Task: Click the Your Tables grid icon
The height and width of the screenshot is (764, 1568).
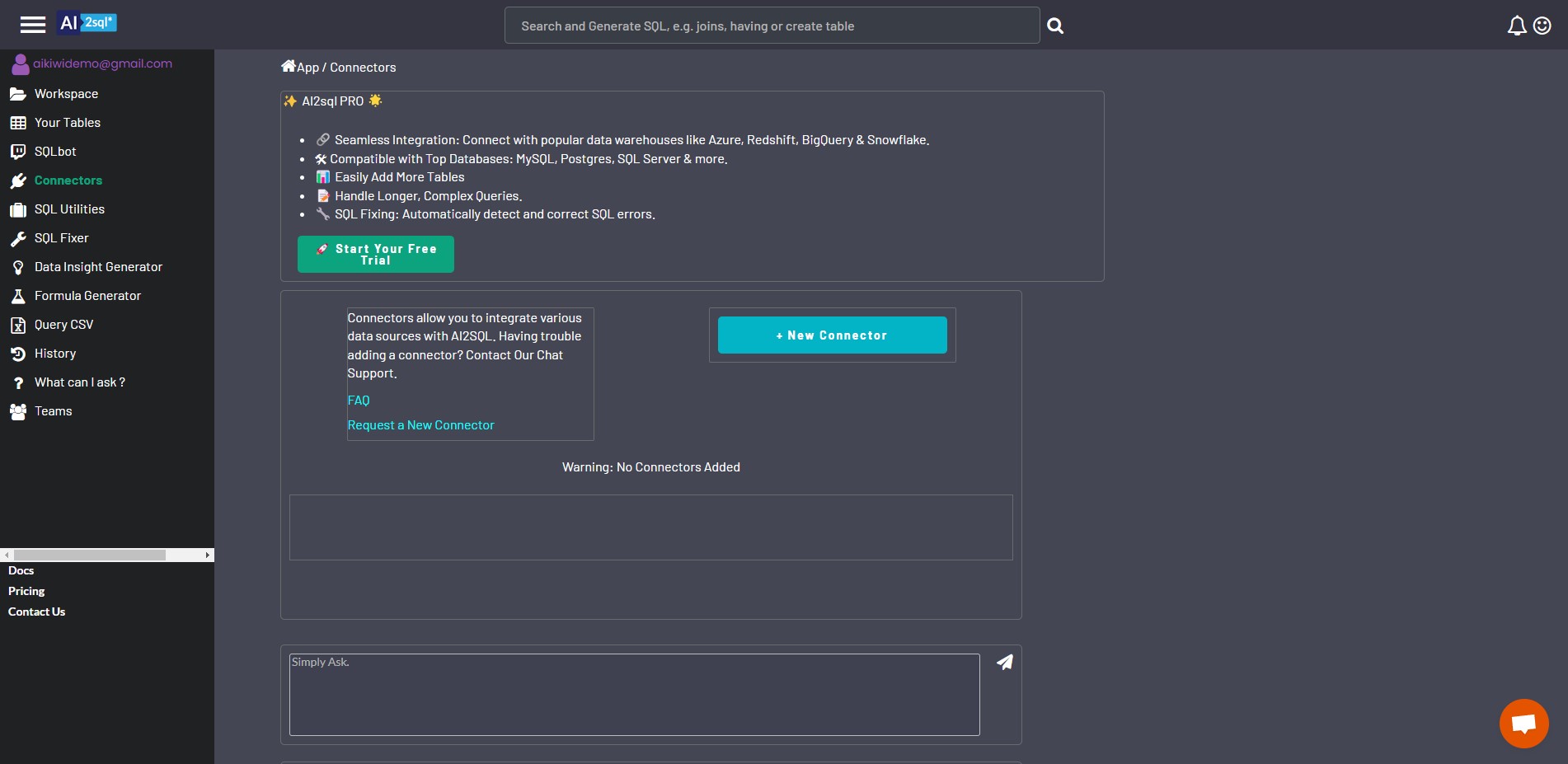Action: pyautogui.click(x=18, y=123)
